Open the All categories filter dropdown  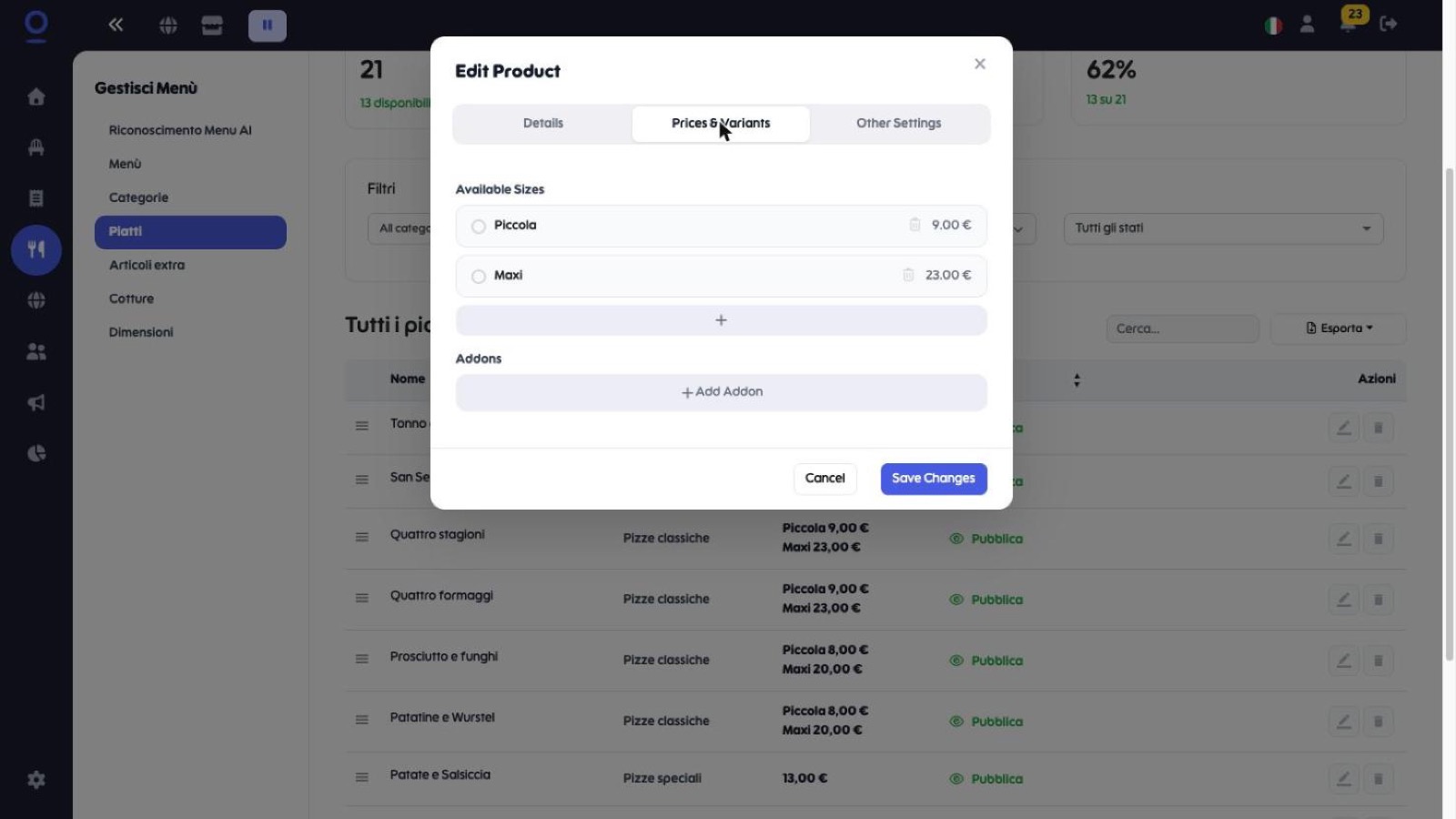pyautogui.click(x=400, y=228)
